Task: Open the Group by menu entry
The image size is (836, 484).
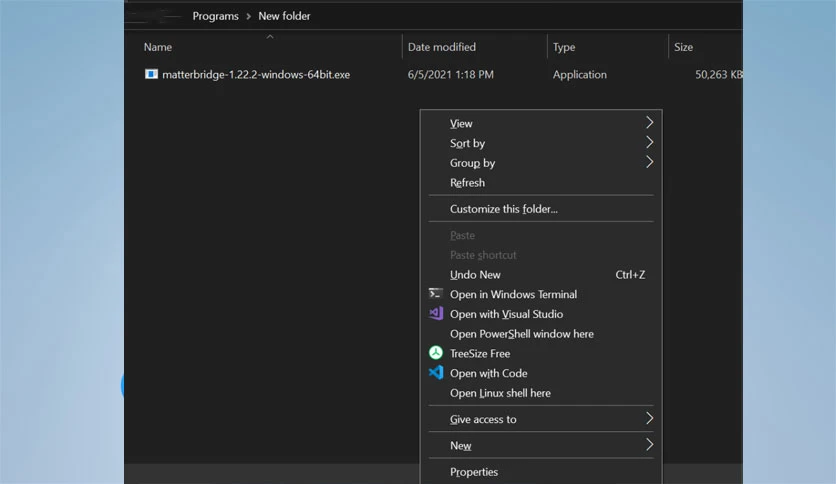Action: pyautogui.click(x=541, y=163)
